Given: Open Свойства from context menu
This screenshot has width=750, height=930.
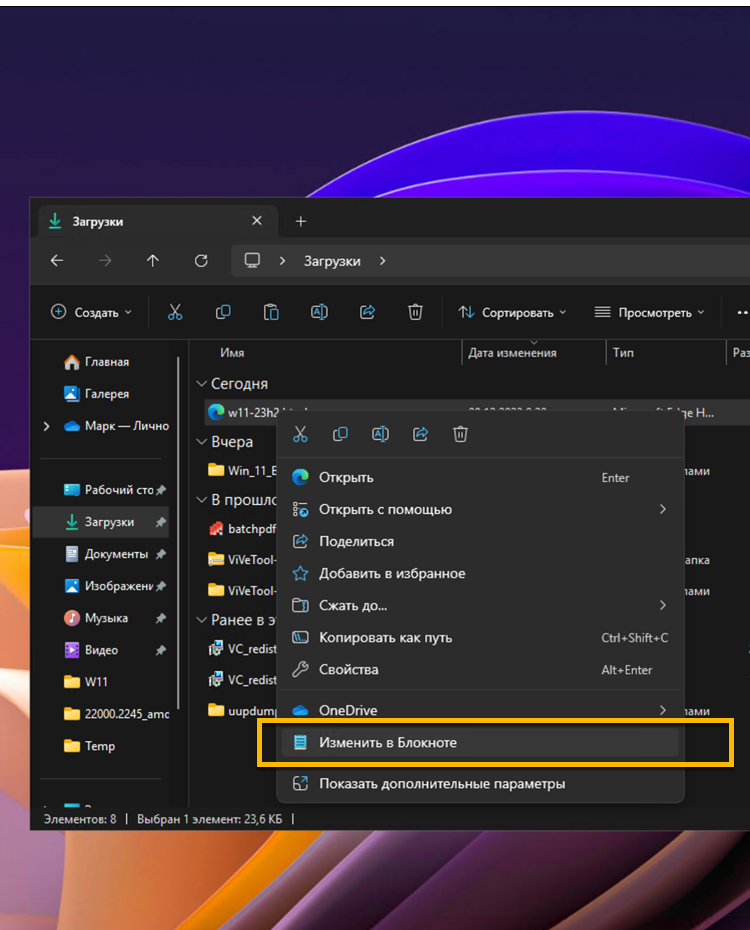Looking at the screenshot, I should 348,670.
